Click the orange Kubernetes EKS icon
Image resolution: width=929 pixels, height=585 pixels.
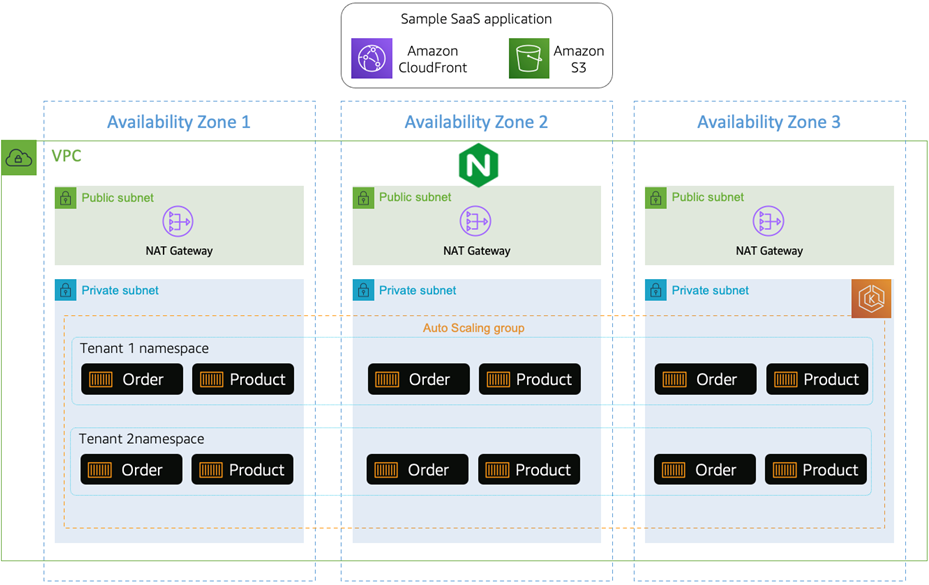pos(871,299)
